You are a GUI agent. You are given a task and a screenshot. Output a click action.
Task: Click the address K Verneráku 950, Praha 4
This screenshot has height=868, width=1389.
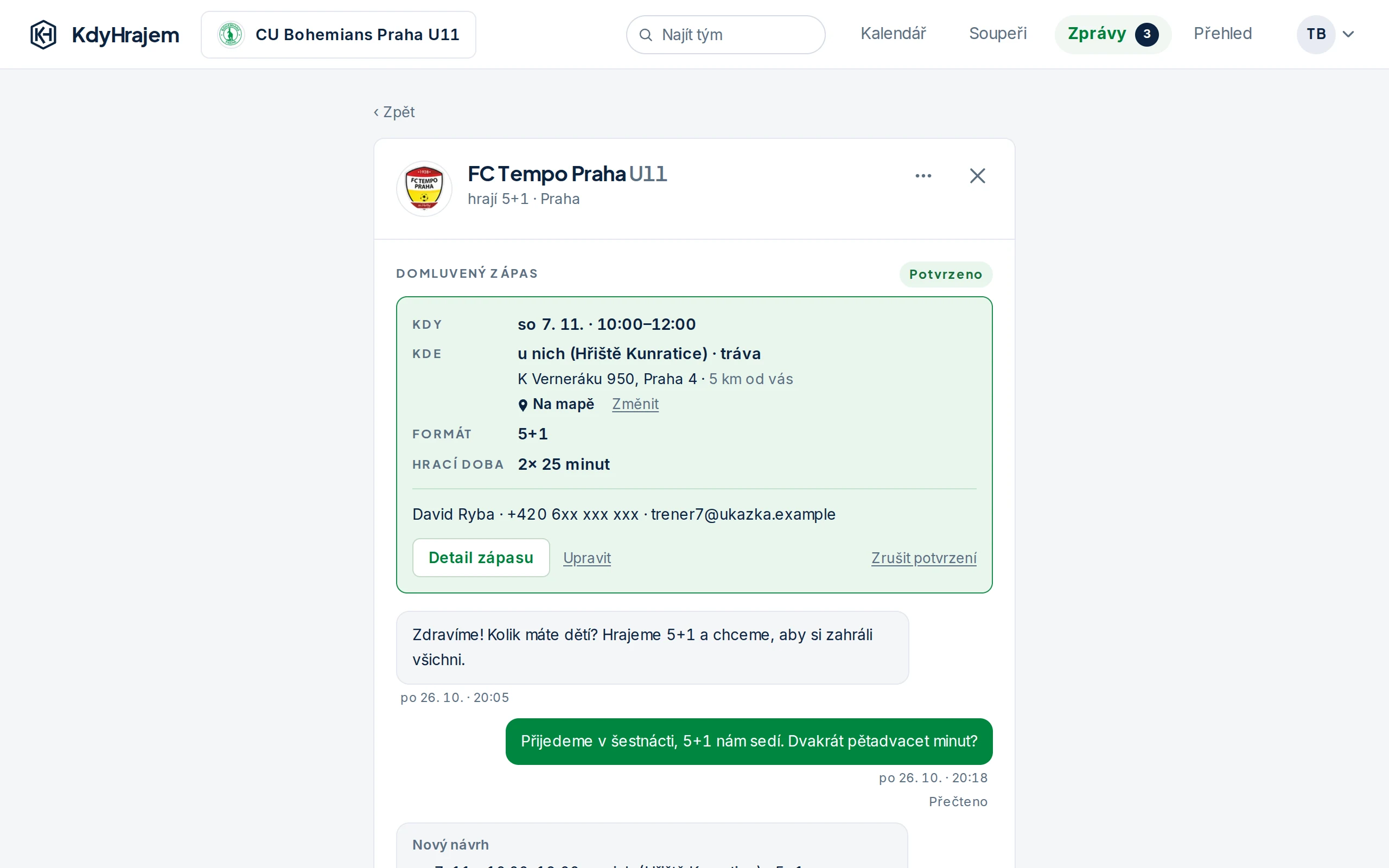tap(607, 379)
